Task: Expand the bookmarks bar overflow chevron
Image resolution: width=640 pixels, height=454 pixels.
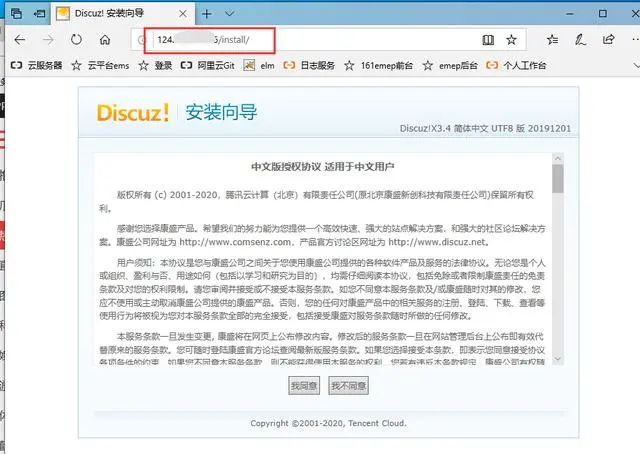Action: [636, 65]
